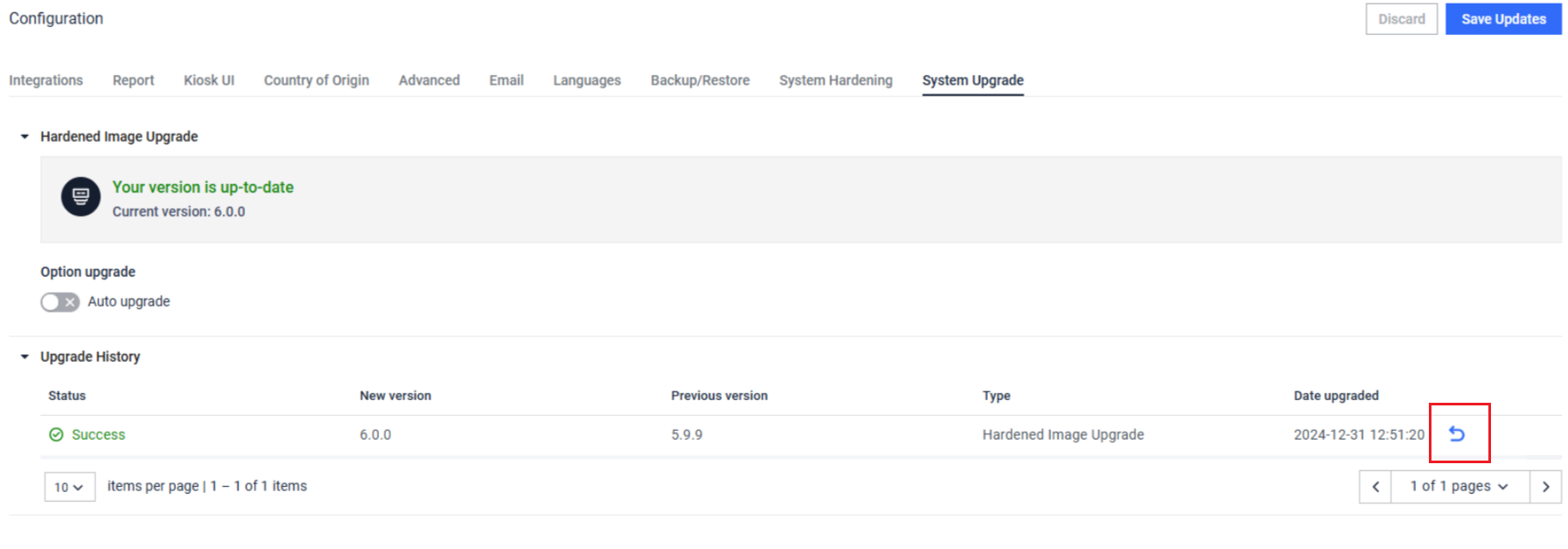The width and height of the screenshot is (1568, 549).
Task: Click the 'Your version is up-to-date' message
Action: pyautogui.click(x=203, y=187)
